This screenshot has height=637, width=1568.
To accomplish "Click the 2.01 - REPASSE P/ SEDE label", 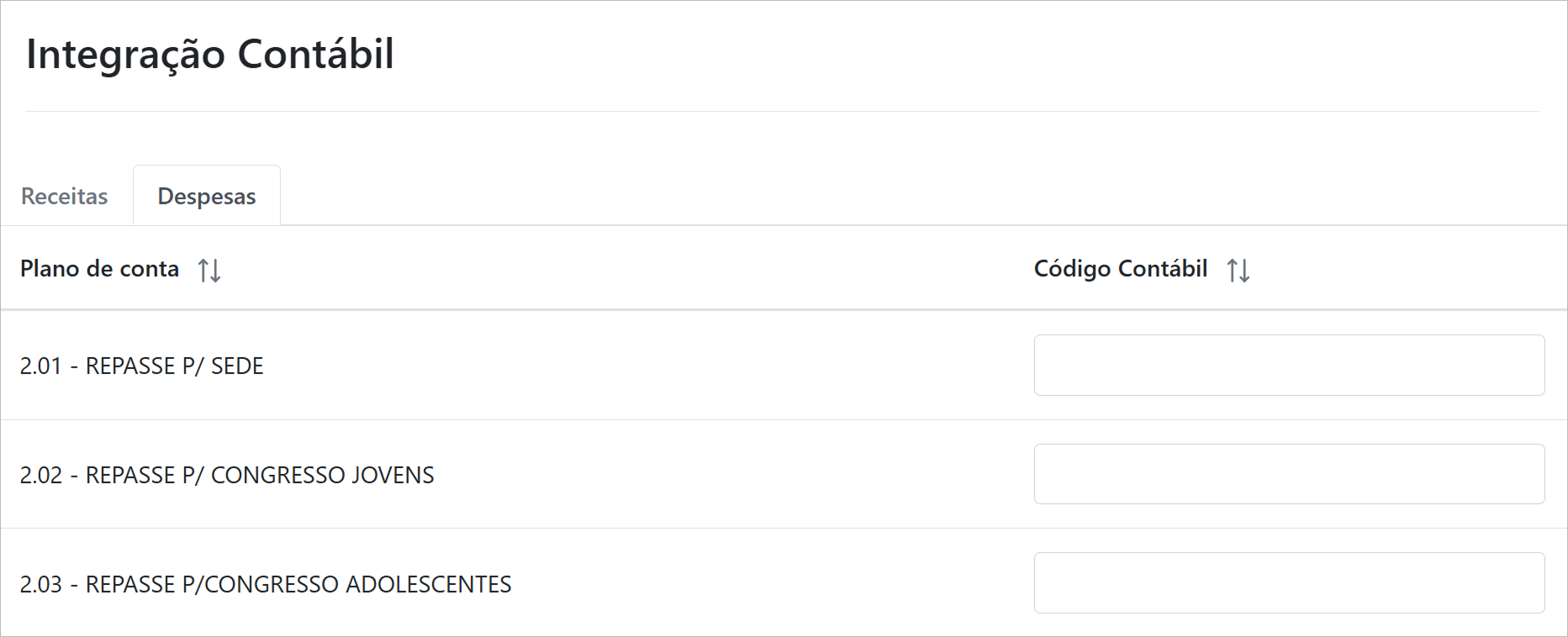I will click(142, 366).
